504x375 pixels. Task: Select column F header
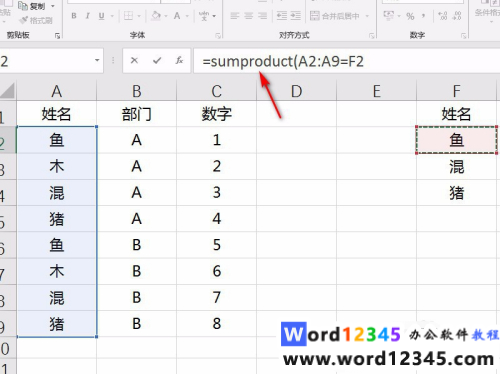point(457,91)
